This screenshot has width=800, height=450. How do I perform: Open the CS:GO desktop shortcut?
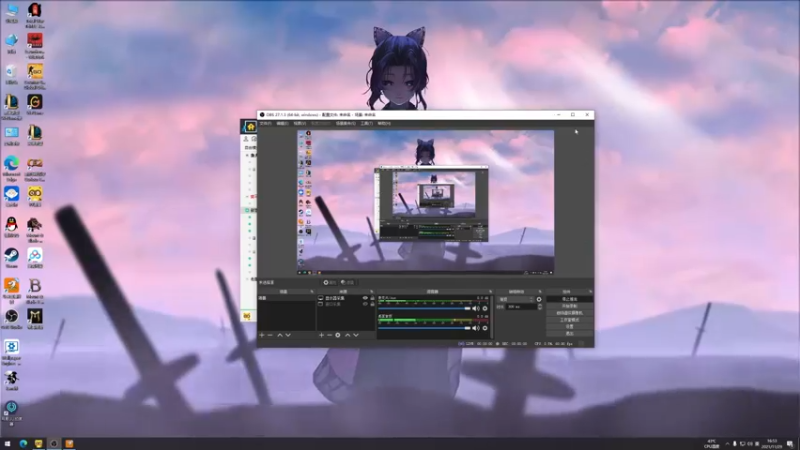(x=35, y=77)
